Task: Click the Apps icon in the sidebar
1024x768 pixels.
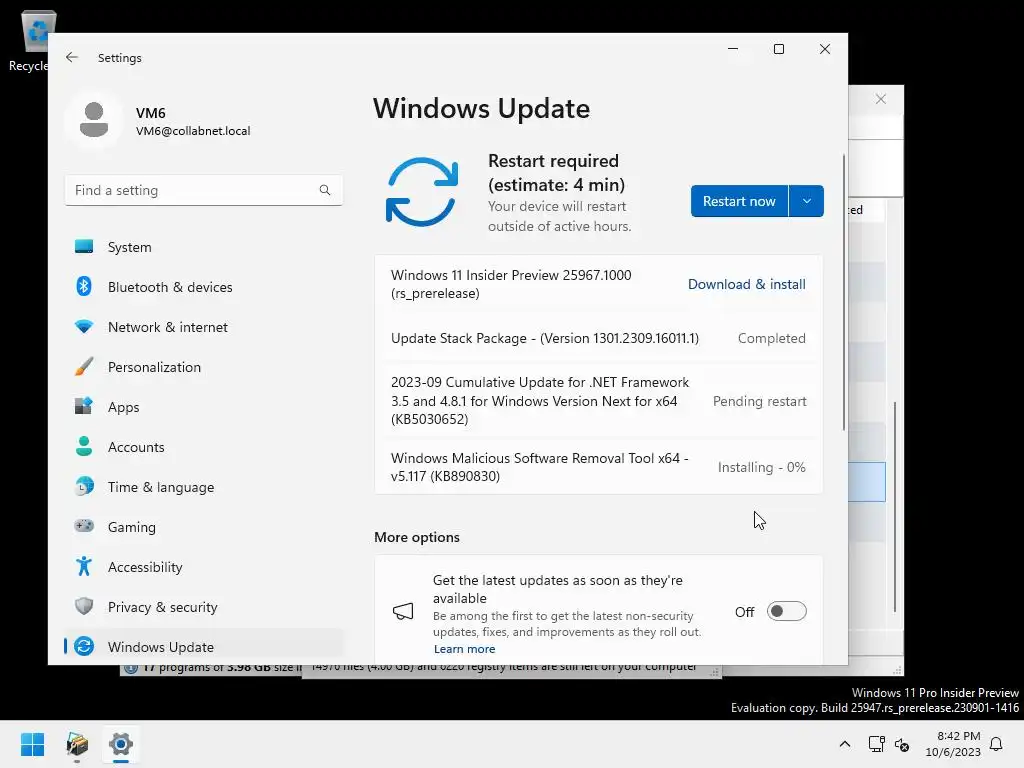Action: 84,406
